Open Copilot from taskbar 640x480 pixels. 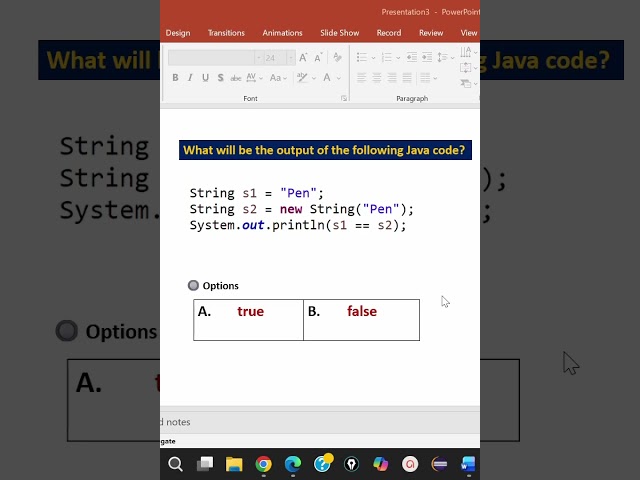click(381, 464)
